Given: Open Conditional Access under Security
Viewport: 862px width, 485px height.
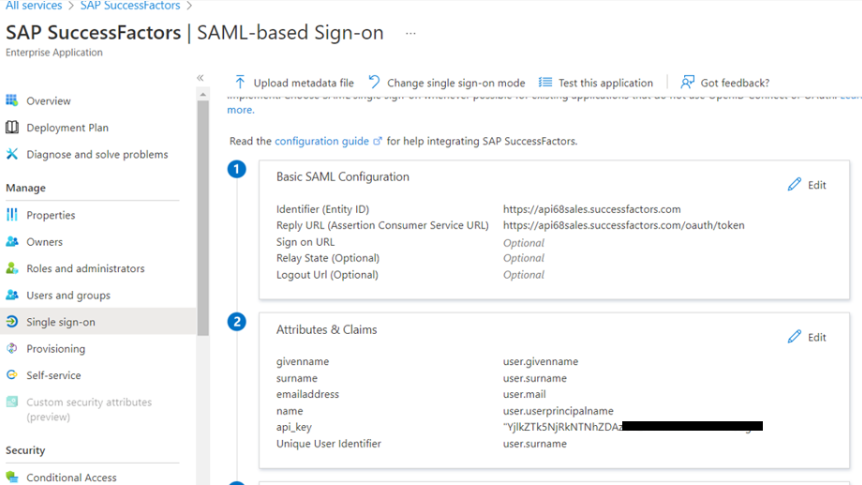Looking at the screenshot, I should pyautogui.click(x=71, y=477).
